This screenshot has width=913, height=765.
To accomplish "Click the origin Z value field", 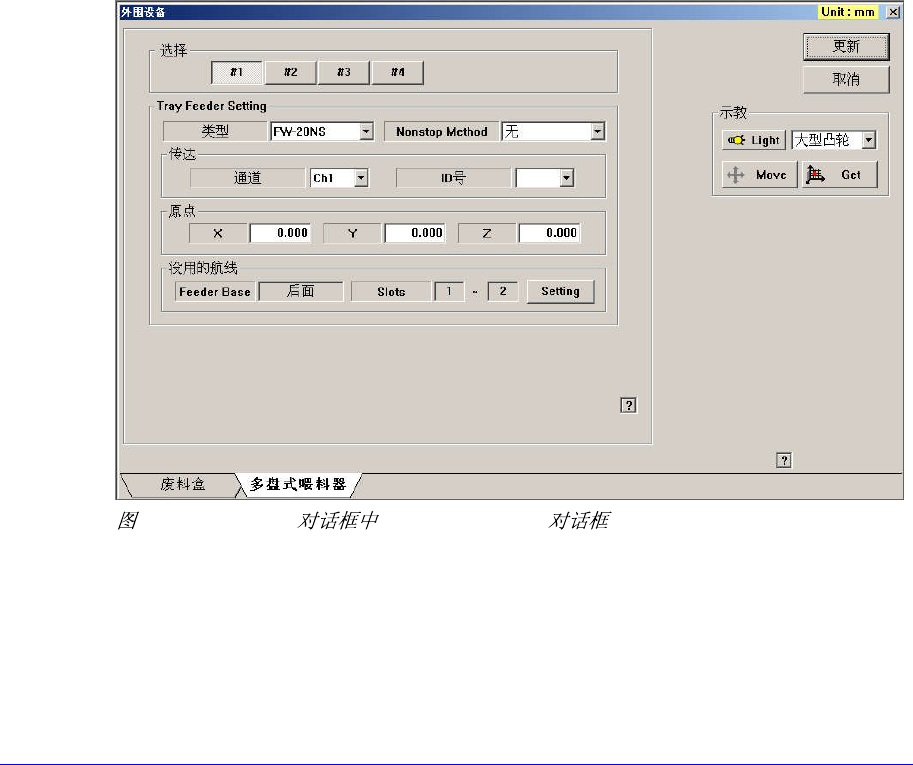I will 549,233.
